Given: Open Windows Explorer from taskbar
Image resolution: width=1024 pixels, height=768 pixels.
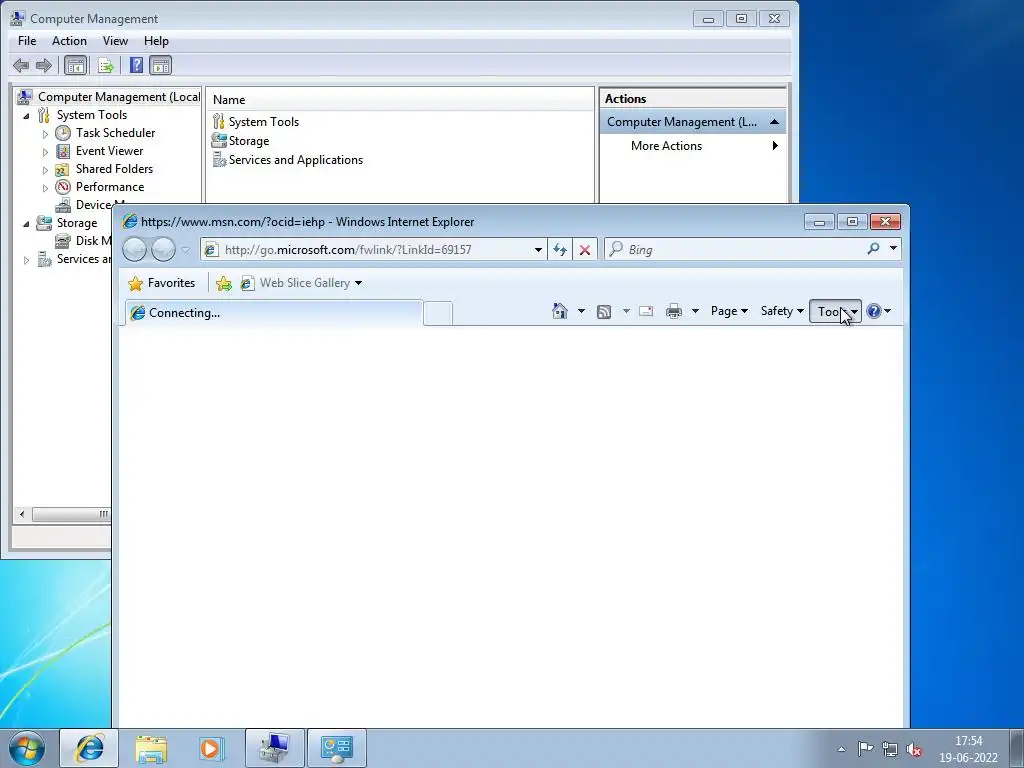Looking at the screenshot, I should tap(151, 748).
